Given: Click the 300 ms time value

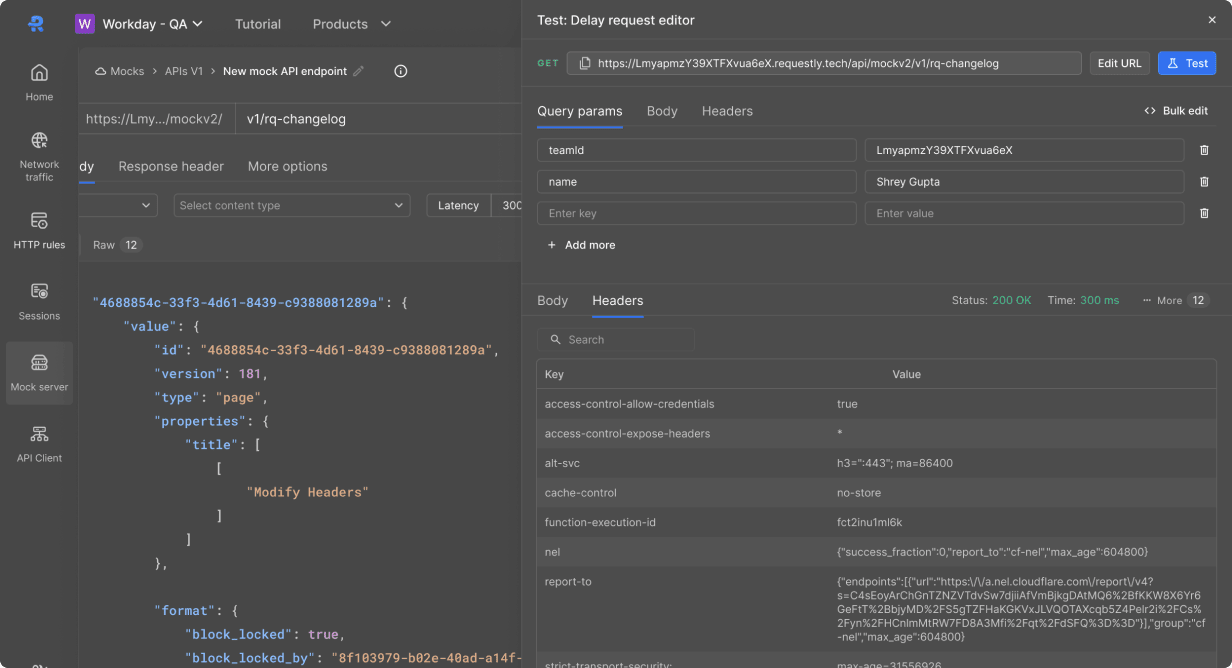Looking at the screenshot, I should [x=1099, y=300].
